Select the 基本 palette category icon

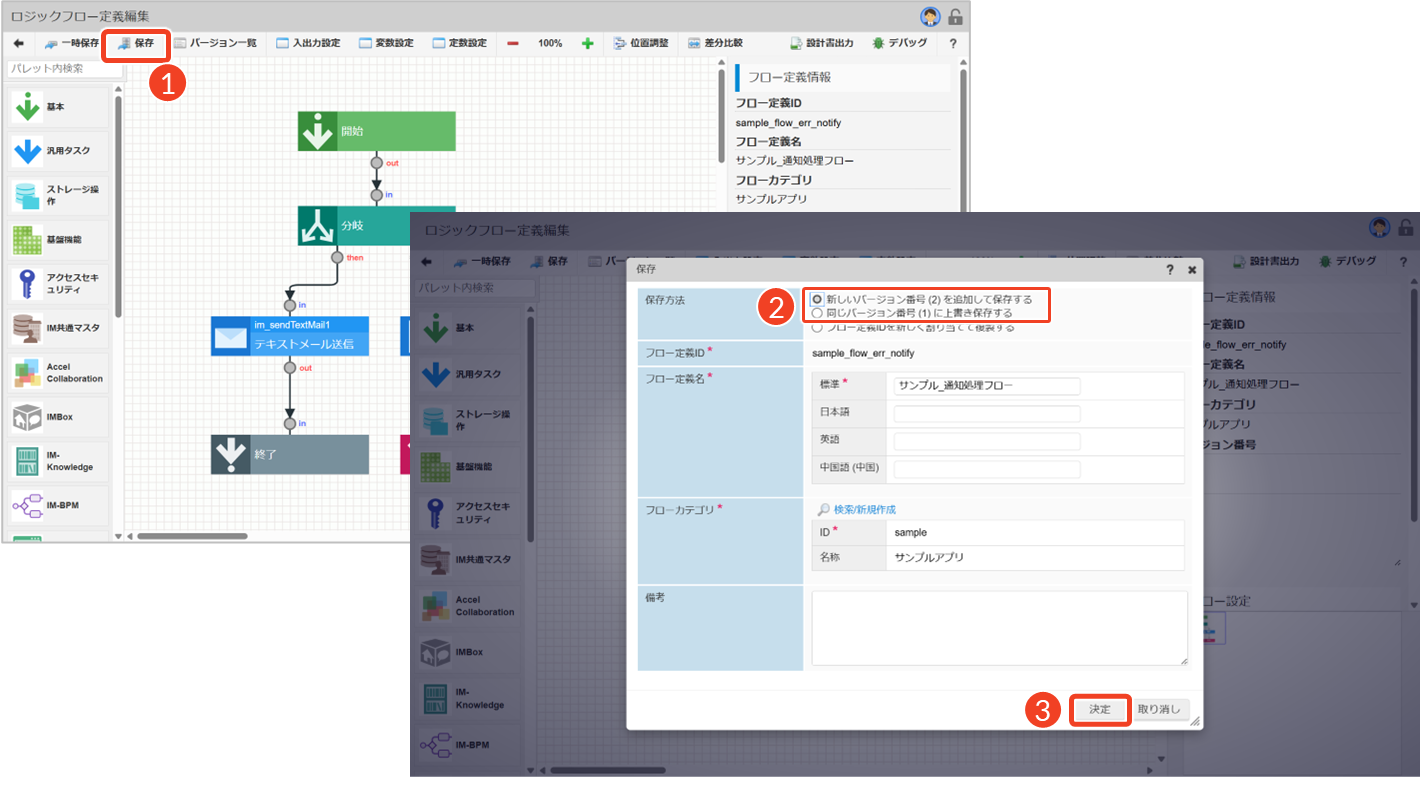pyautogui.click(x=27, y=107)
